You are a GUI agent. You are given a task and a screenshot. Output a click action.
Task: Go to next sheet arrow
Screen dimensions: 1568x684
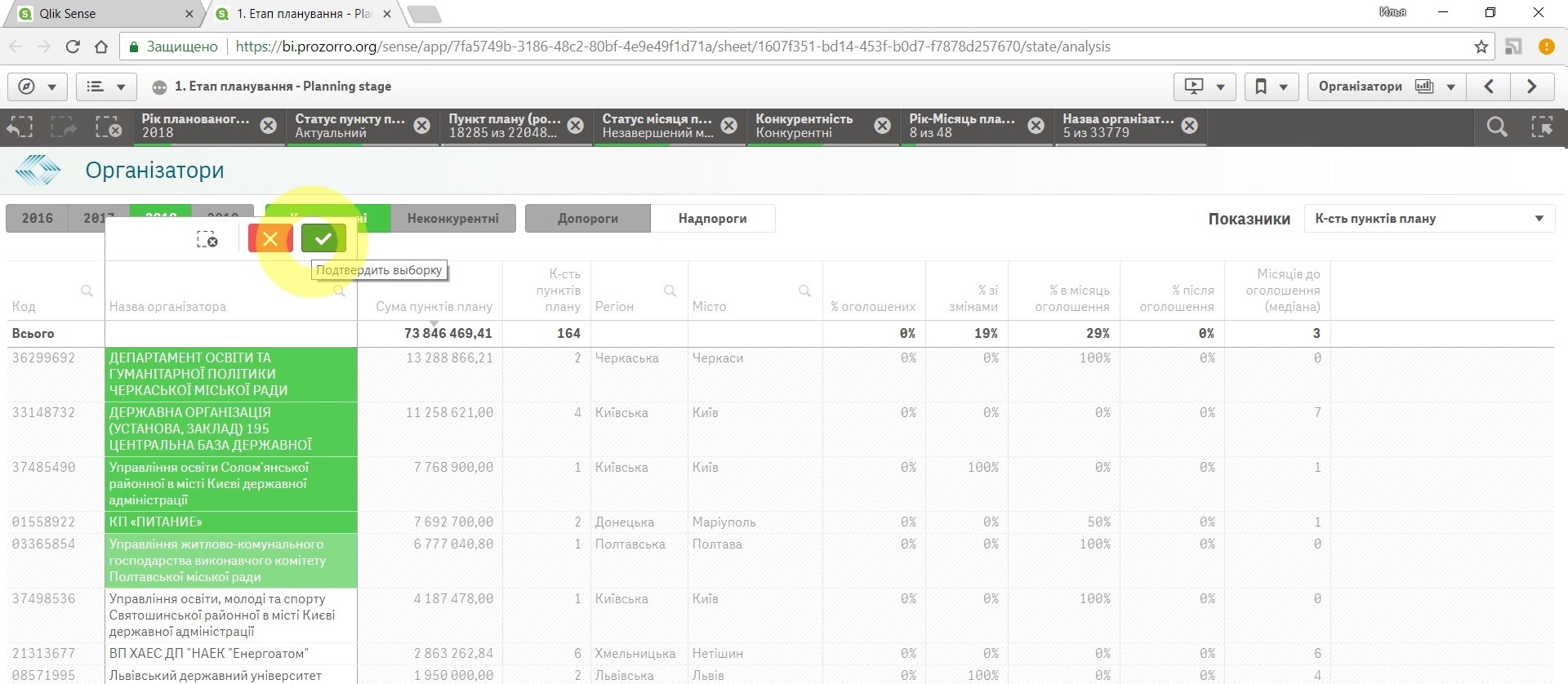(x=1531, y=87)
